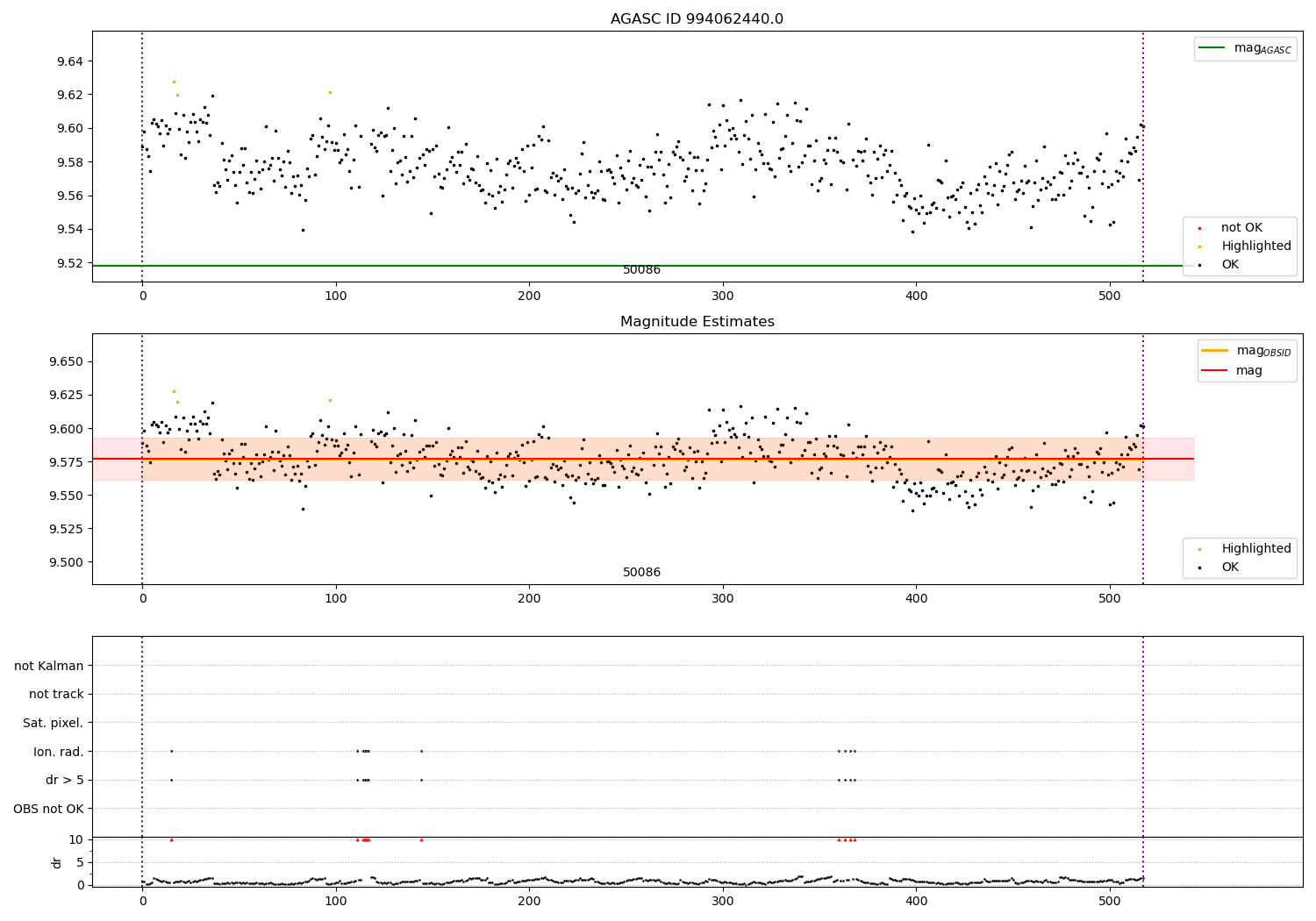Click the '50086' label in the top plot
The width and height of the screenshot is (1316, 921).
click(641, 270)
